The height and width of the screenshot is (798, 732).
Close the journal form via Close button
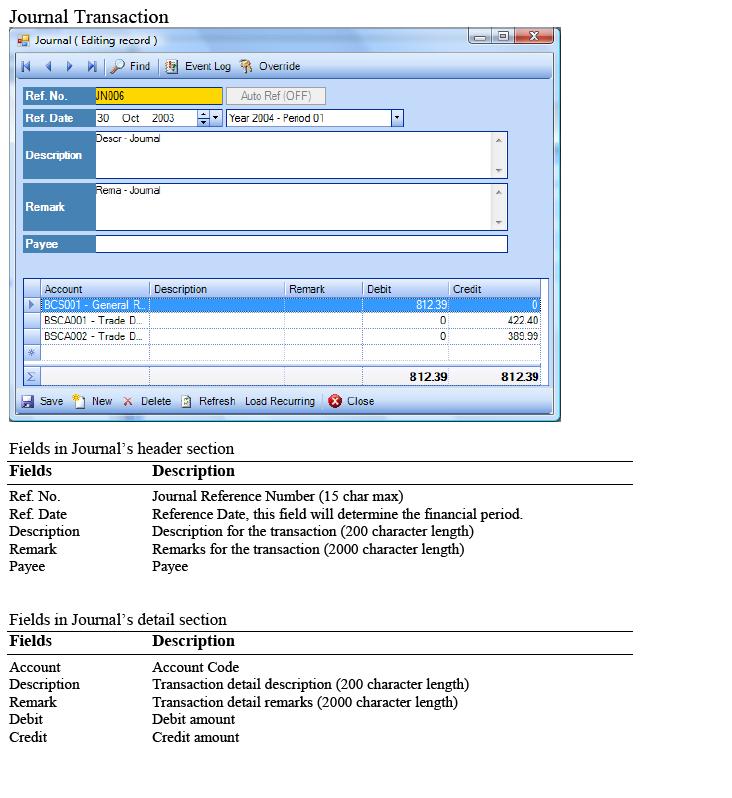click(x=351, y=401)
